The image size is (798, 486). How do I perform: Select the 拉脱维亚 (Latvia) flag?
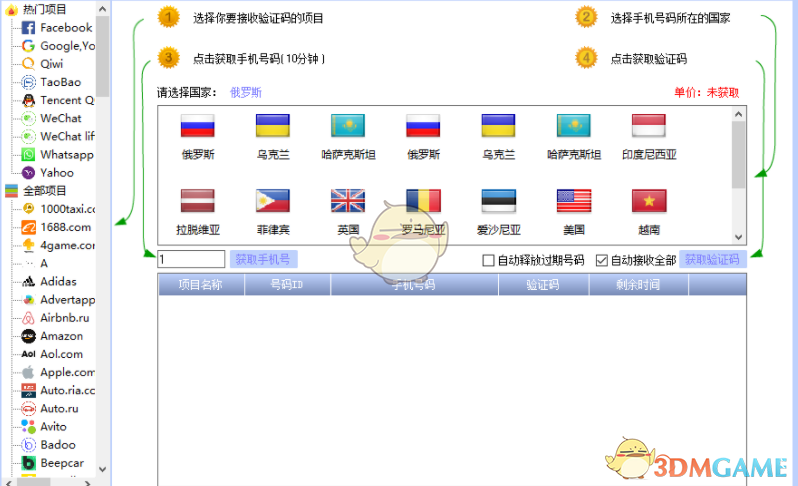coord(197,201)
